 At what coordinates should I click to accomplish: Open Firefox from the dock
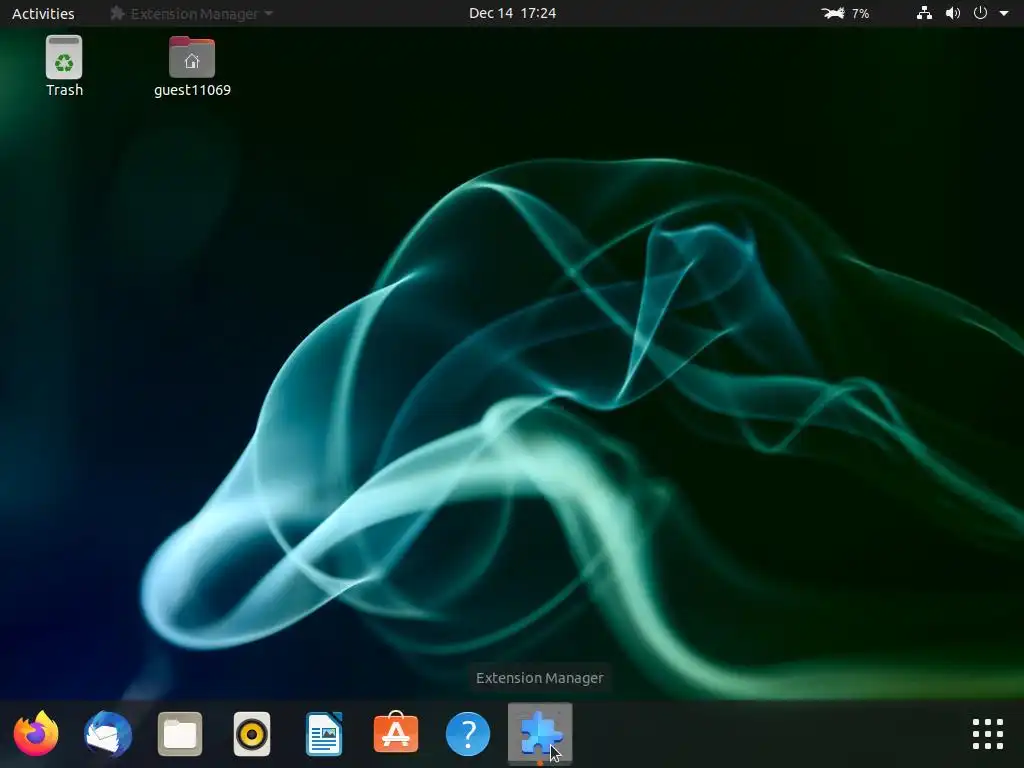36,733
